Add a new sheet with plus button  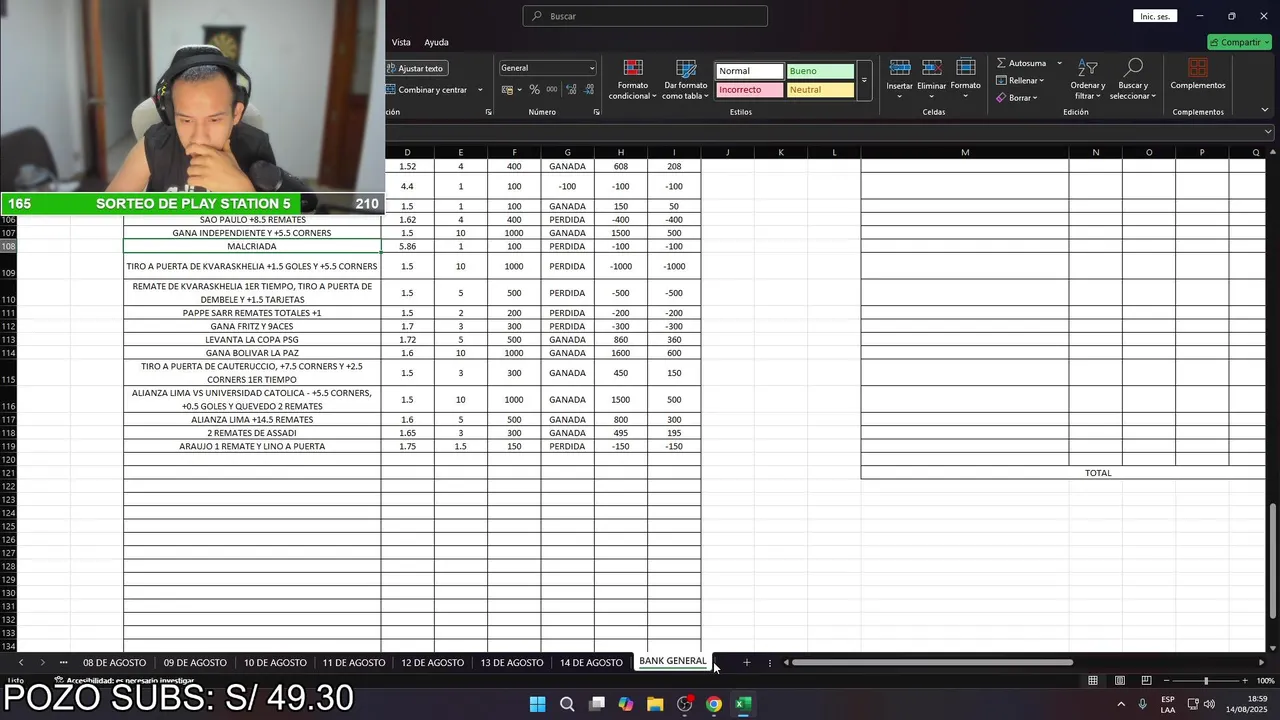746,662
